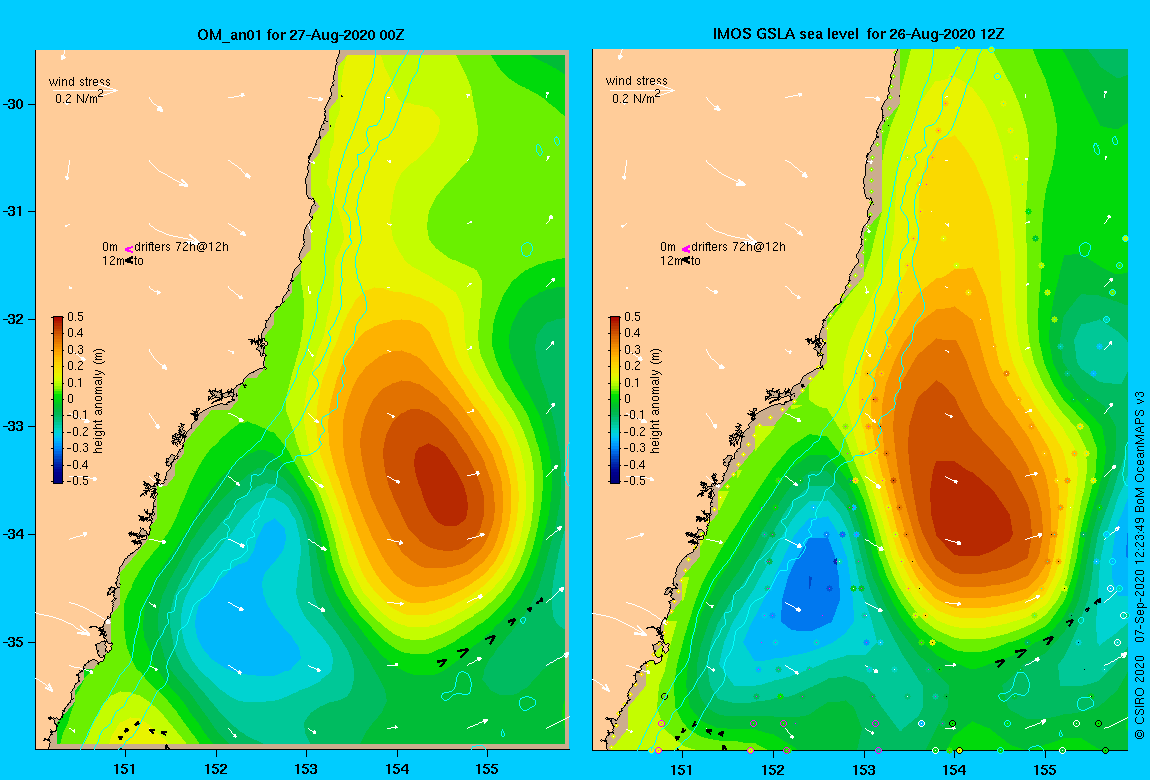Click longitude label '153' under right map
Screen dimensions: 1150x780
(863, 769)
